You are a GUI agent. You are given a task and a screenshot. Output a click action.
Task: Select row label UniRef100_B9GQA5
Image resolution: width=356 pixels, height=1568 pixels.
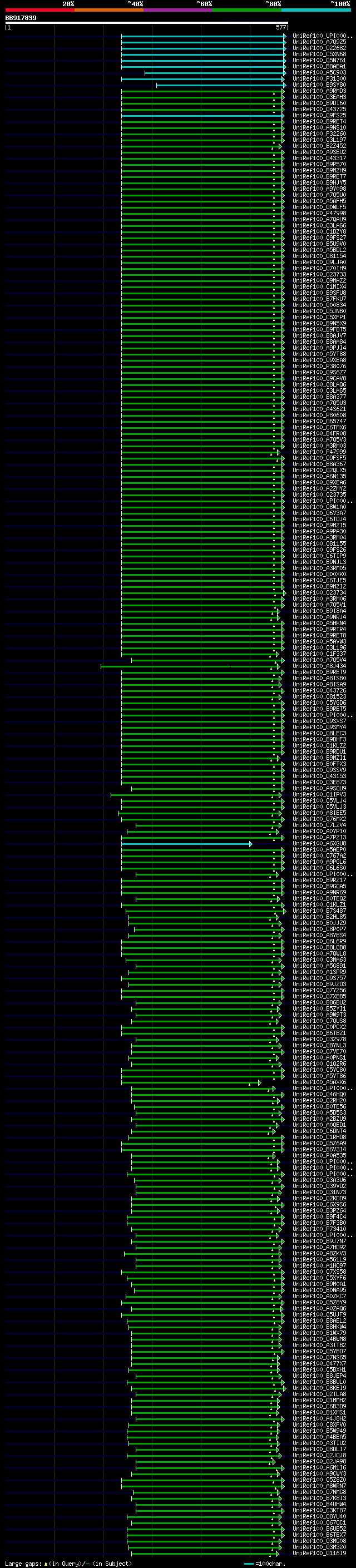tap(319, 886)
